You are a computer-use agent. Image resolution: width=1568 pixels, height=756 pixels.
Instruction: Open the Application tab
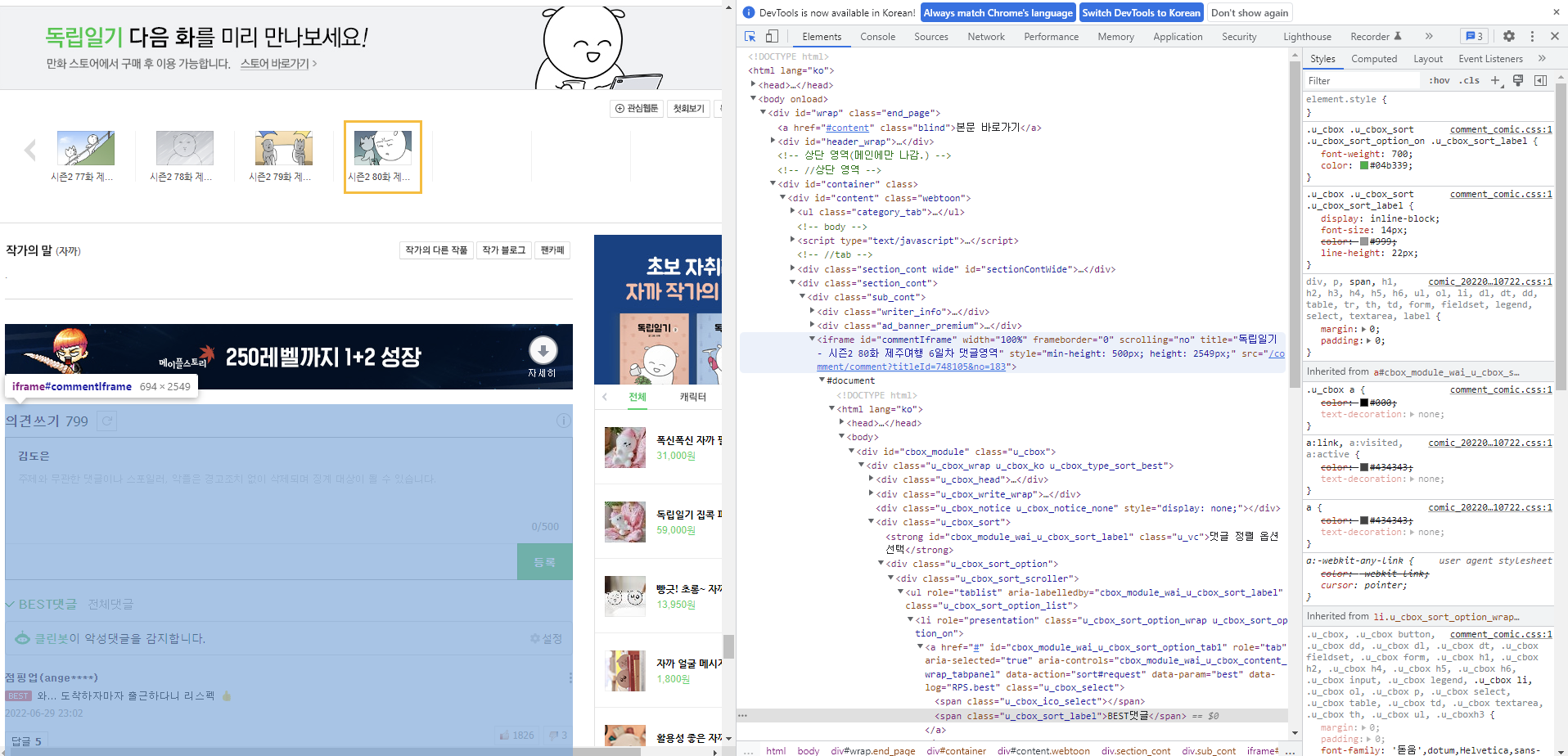pyautogui.click(x=1178, y=37)
